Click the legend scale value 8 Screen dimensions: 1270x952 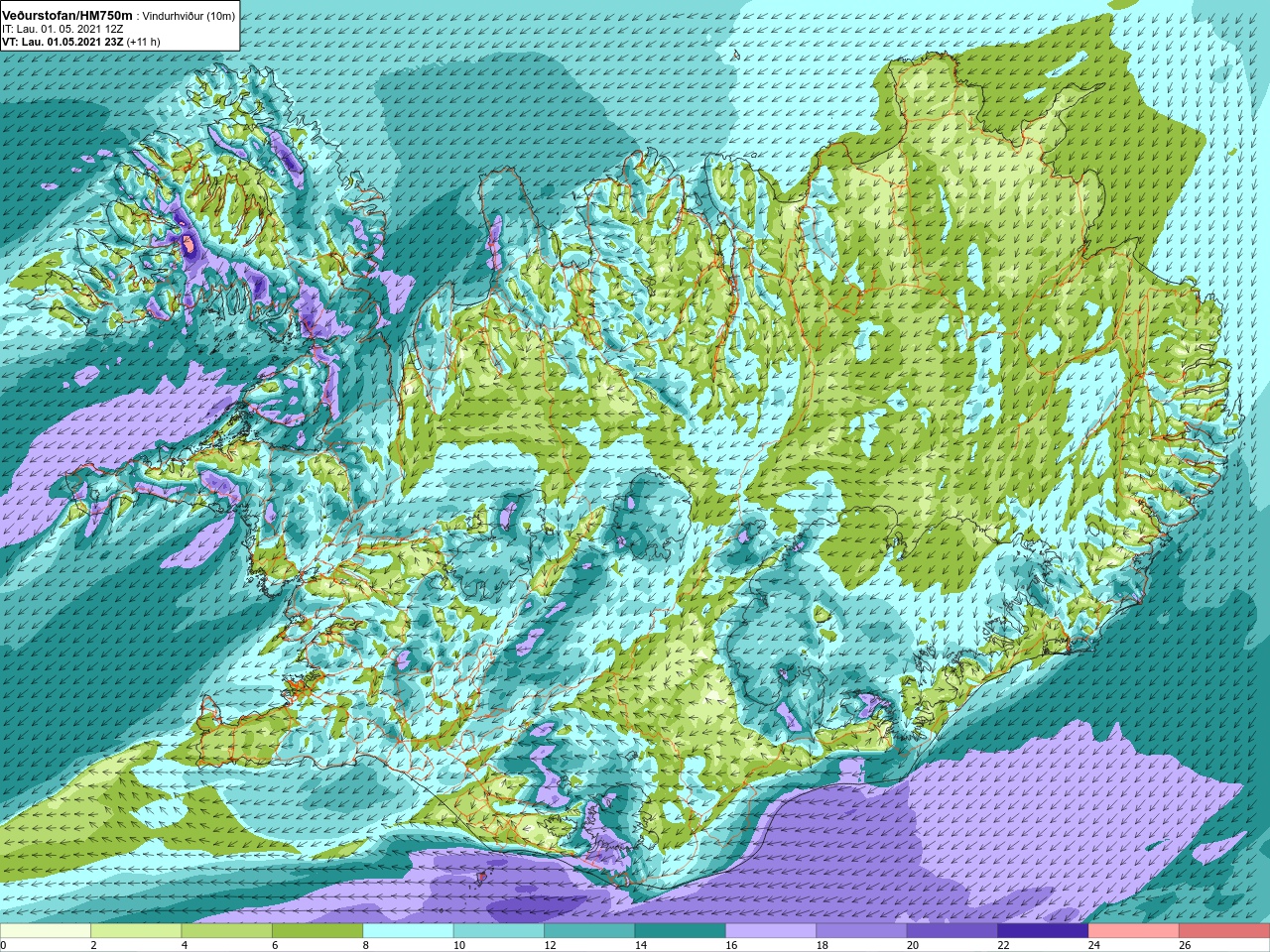[366, 945]
